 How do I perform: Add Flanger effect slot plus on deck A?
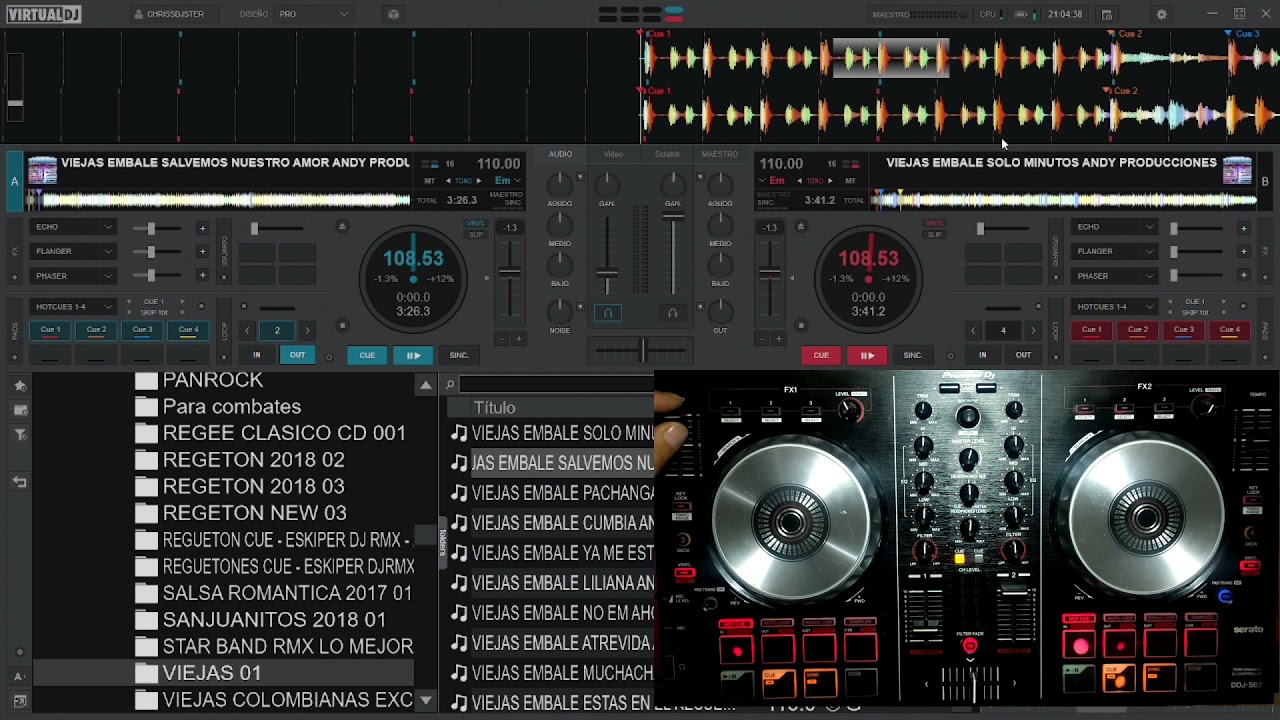click(202, 252)
